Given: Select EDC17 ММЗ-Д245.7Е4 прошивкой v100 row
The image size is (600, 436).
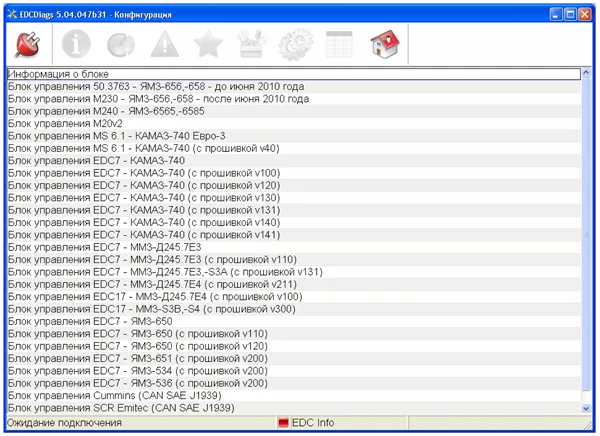Looking at the screenshot, I should pos(294,297).
